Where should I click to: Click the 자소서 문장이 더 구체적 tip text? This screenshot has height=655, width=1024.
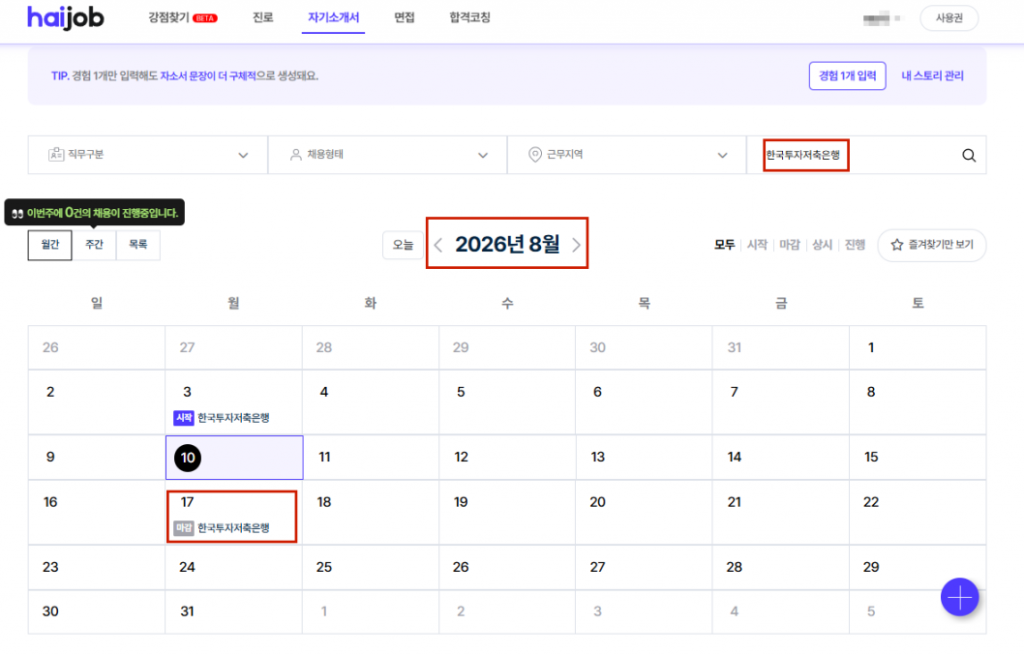point(208,76)
